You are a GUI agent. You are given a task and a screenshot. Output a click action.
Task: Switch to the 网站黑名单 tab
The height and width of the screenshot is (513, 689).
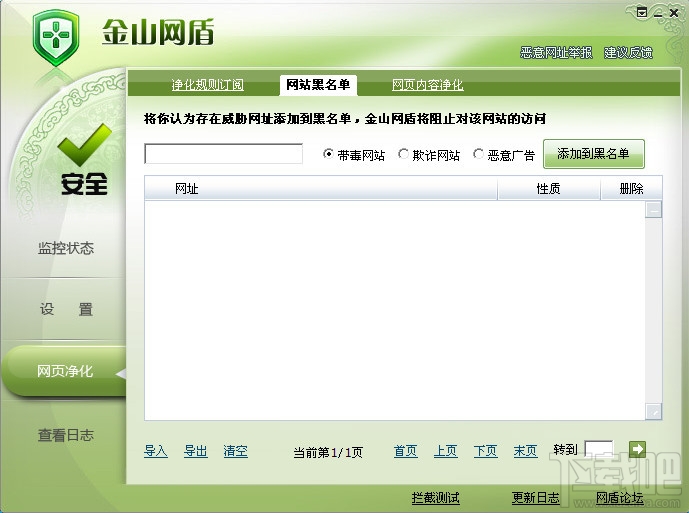coord(318,84)
